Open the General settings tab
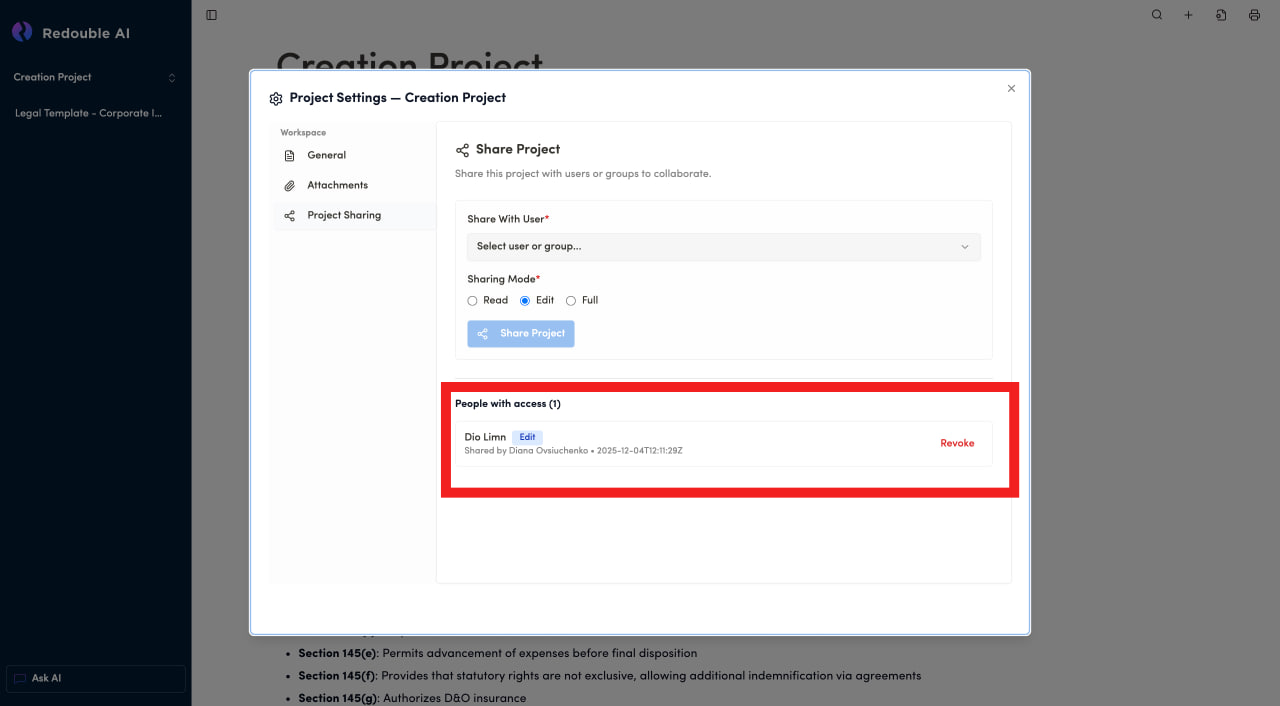1280x706 pixels. pos(326,156)
